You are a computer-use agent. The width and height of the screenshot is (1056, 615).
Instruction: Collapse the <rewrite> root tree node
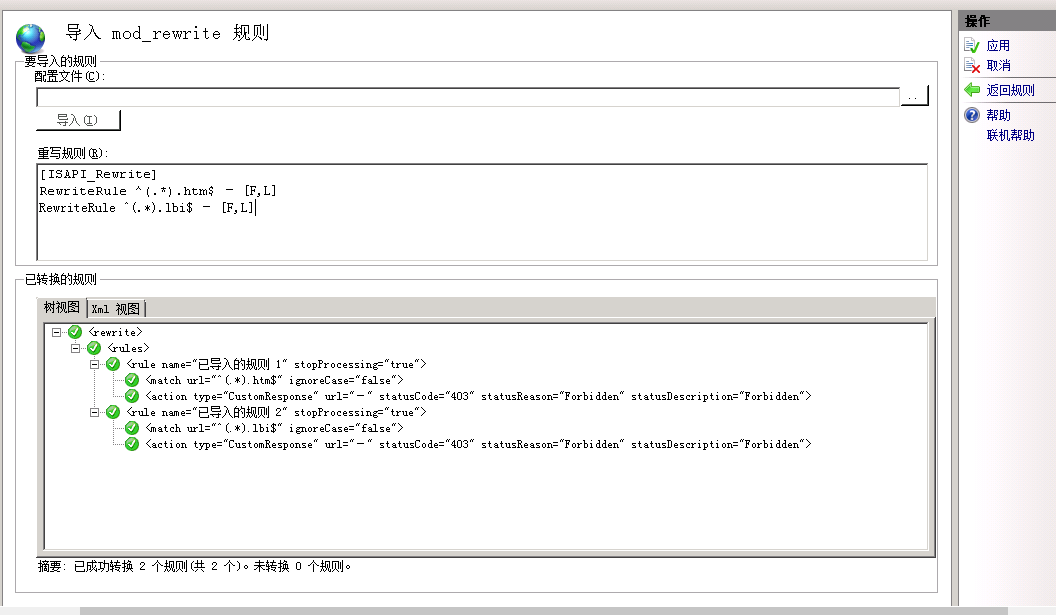pyautogui.click(x=57, y=332)
